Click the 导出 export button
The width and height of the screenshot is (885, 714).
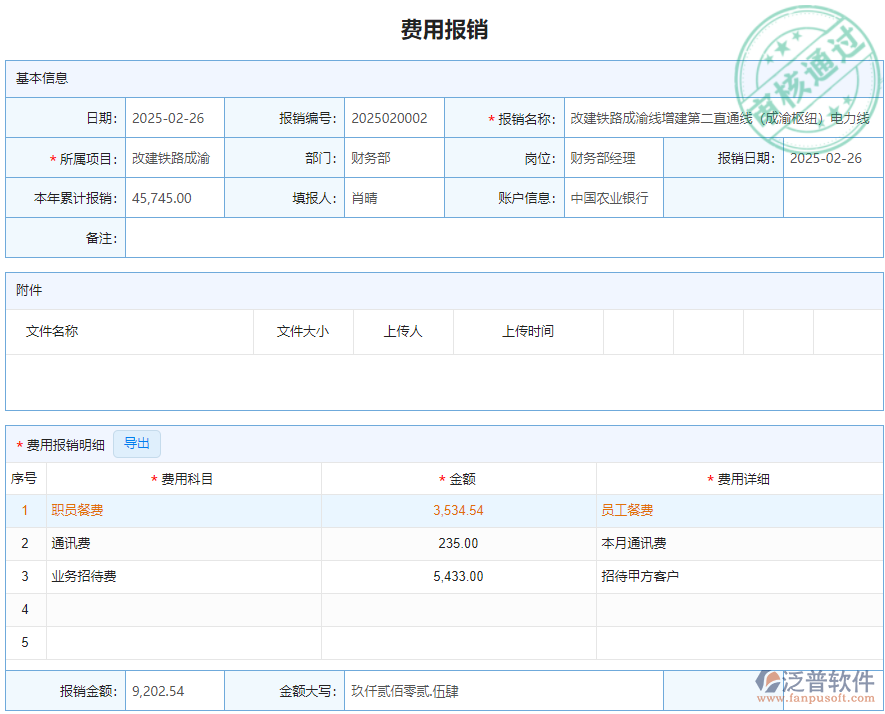tap(137, 443)
